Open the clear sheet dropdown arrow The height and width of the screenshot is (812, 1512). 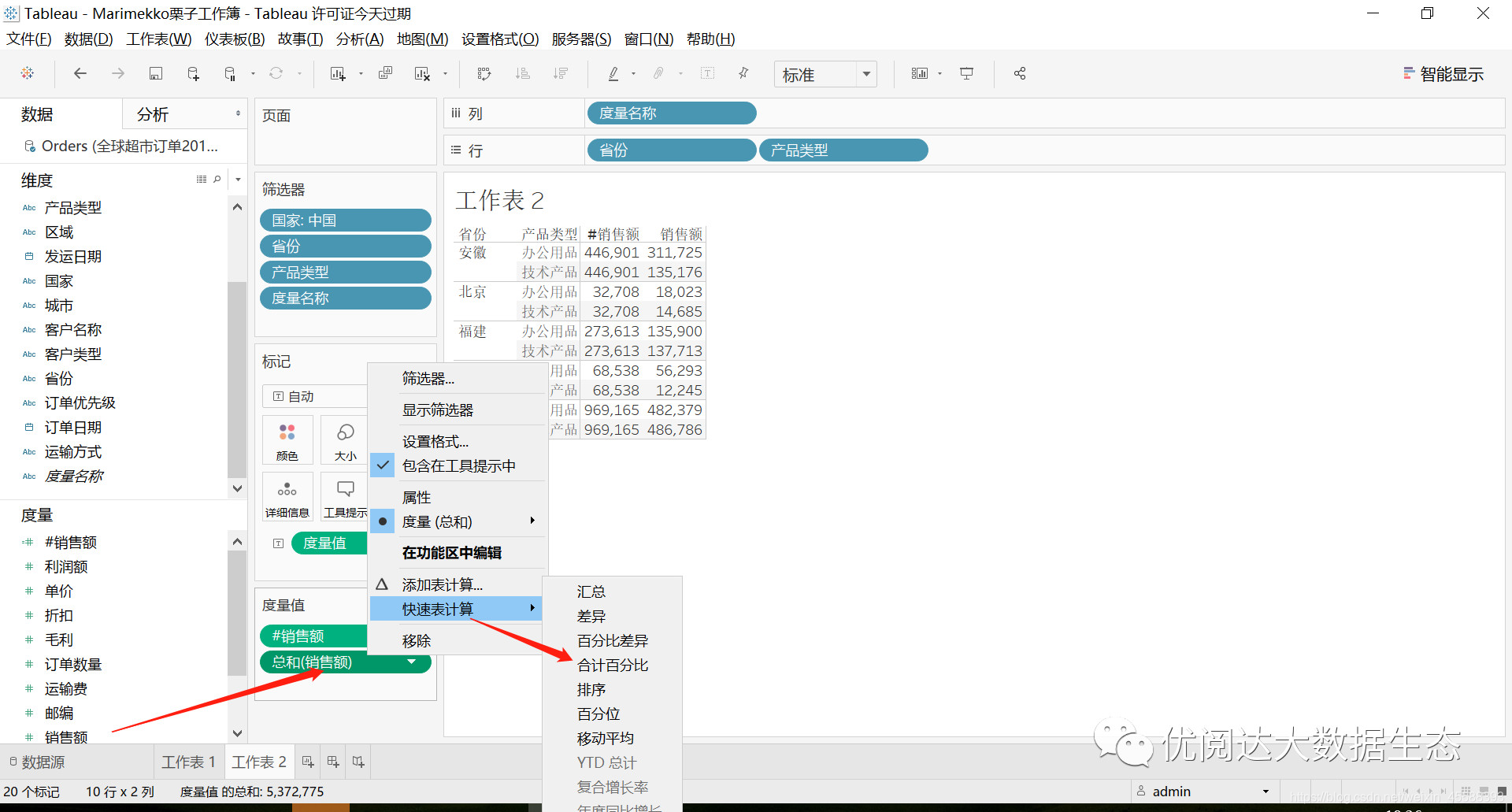(445, 74)
